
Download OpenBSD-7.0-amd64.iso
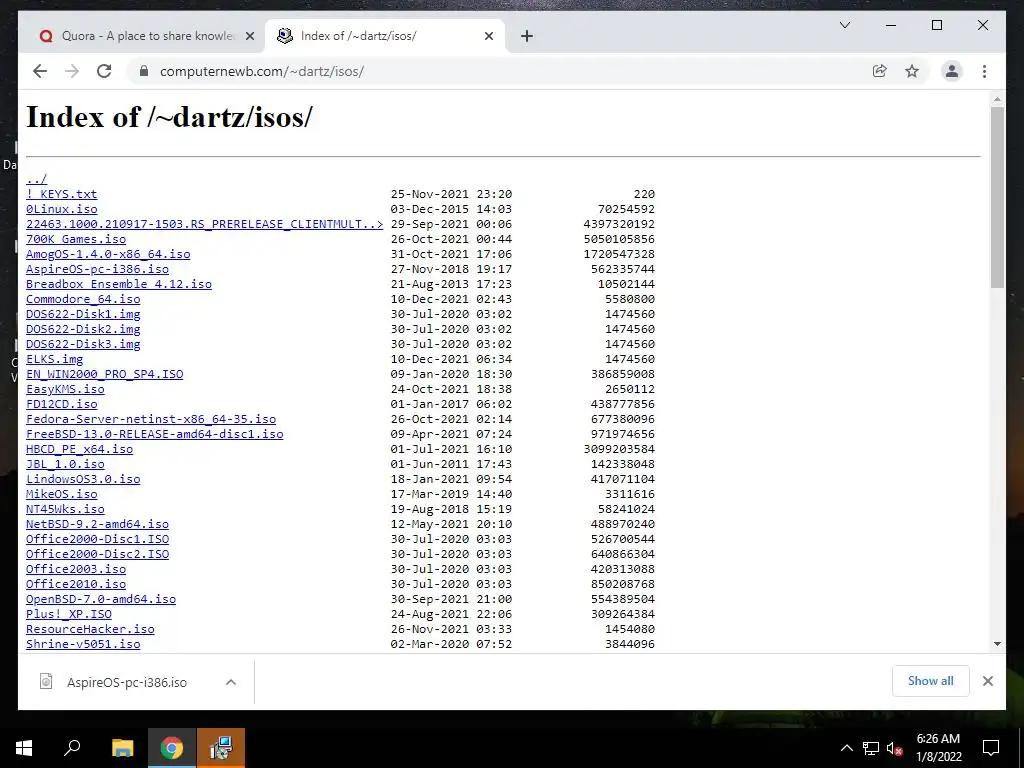[101, 600]
